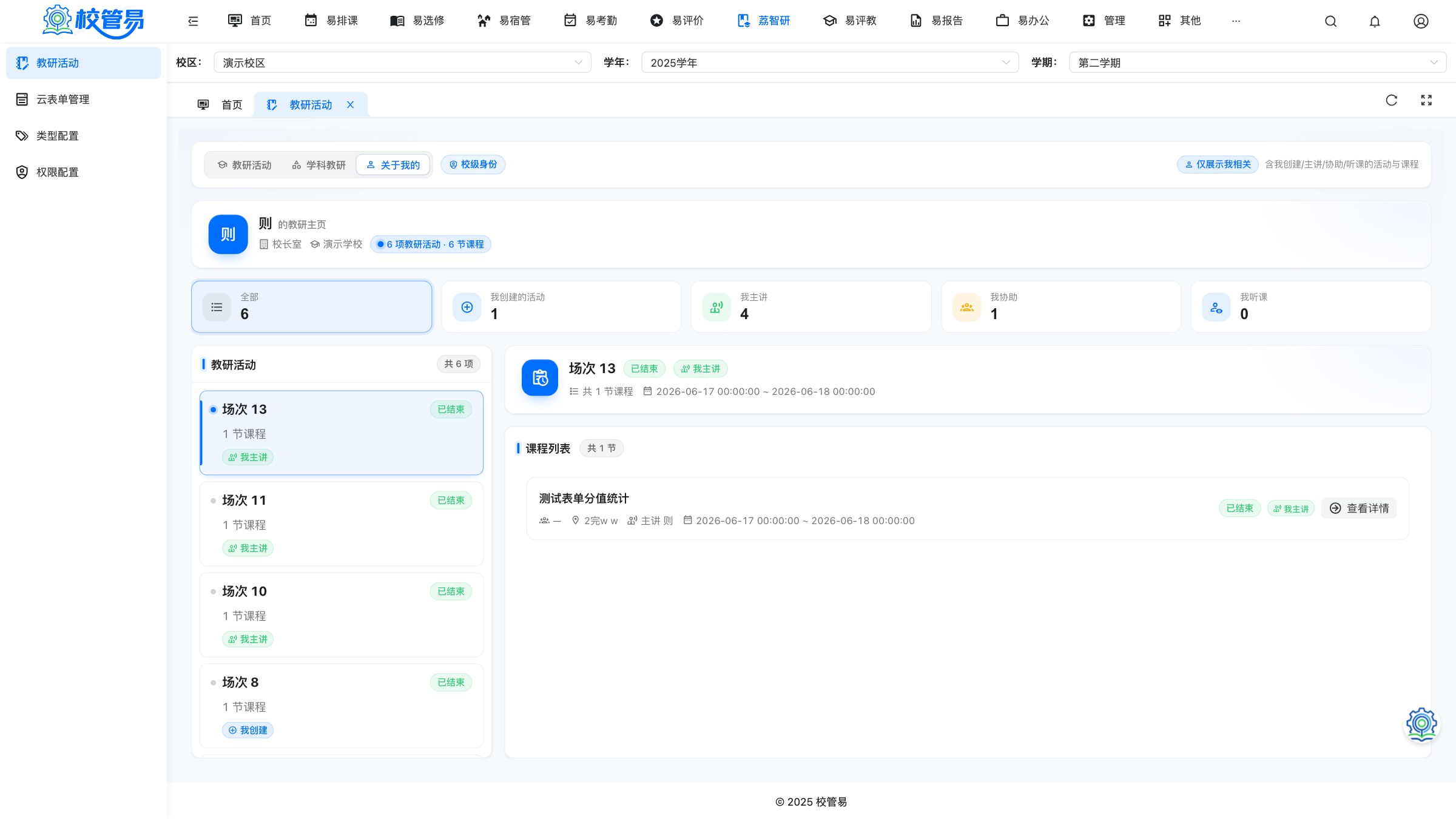Image resolution: width=1456 pixels, height=819 pixels.
Task: Select the 教研活动 segment tab
Action: pos(244,165)
